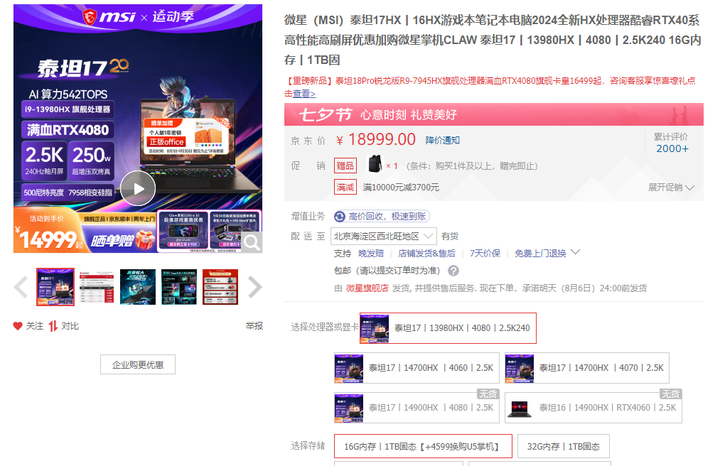Select the fifth red product thumbnail

[x=220, y=287]
